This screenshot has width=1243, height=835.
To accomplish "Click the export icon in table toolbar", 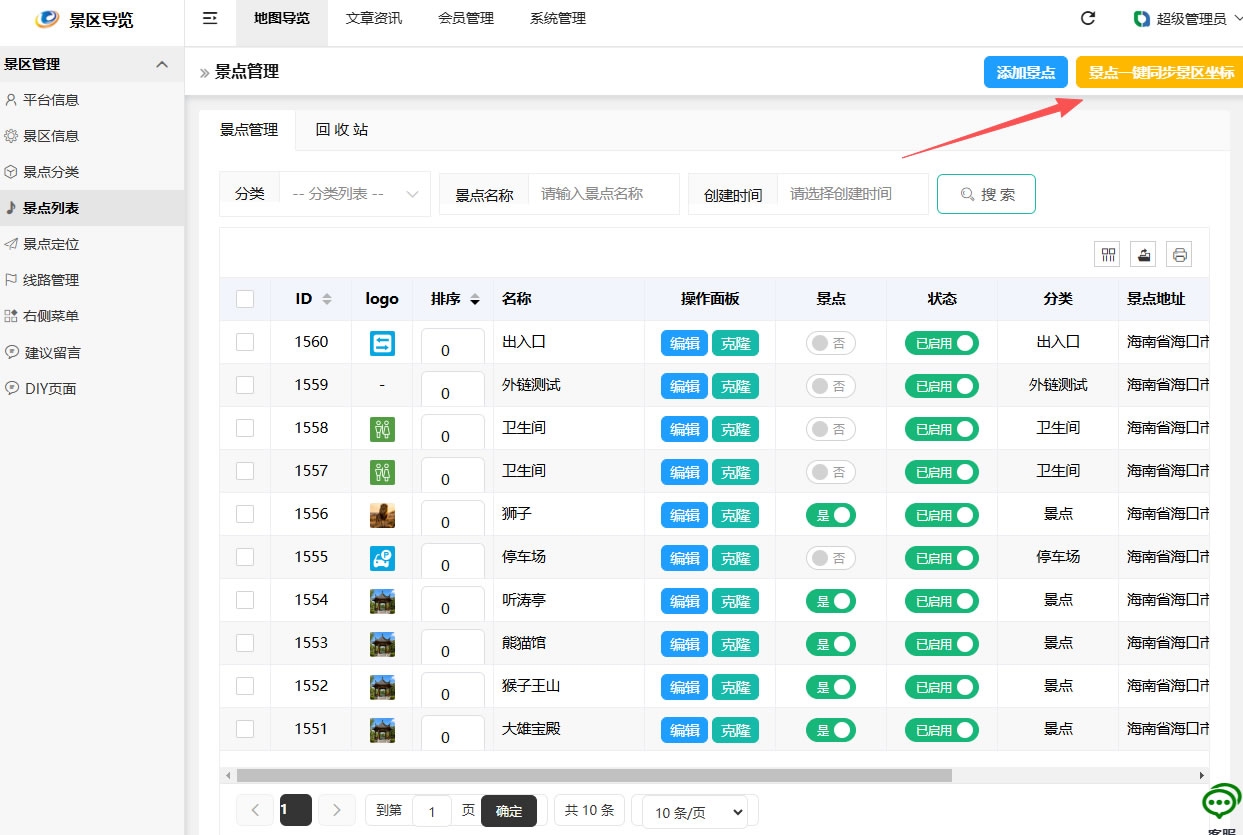I will 1144,254.
